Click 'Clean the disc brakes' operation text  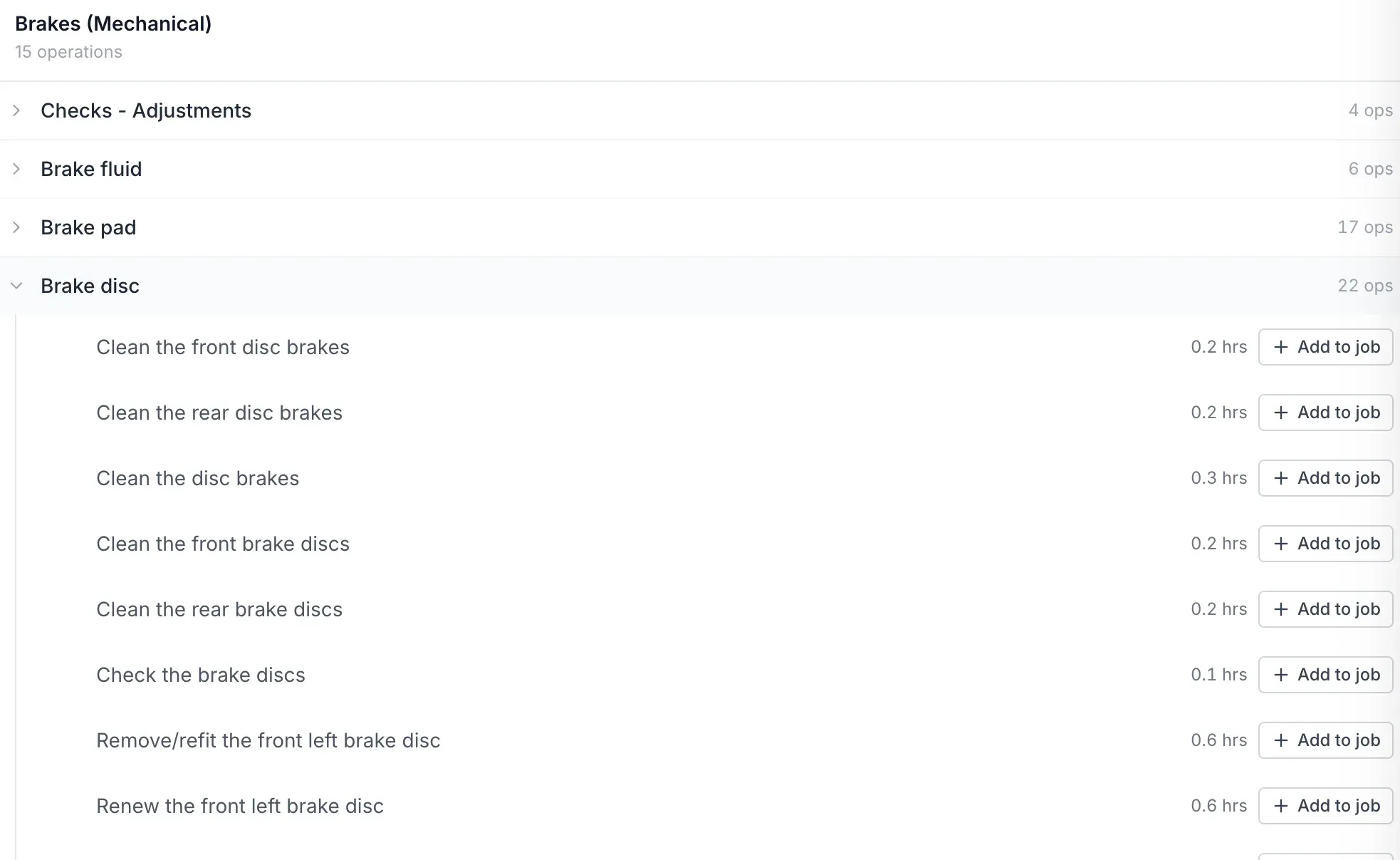(x=198, y=478)
